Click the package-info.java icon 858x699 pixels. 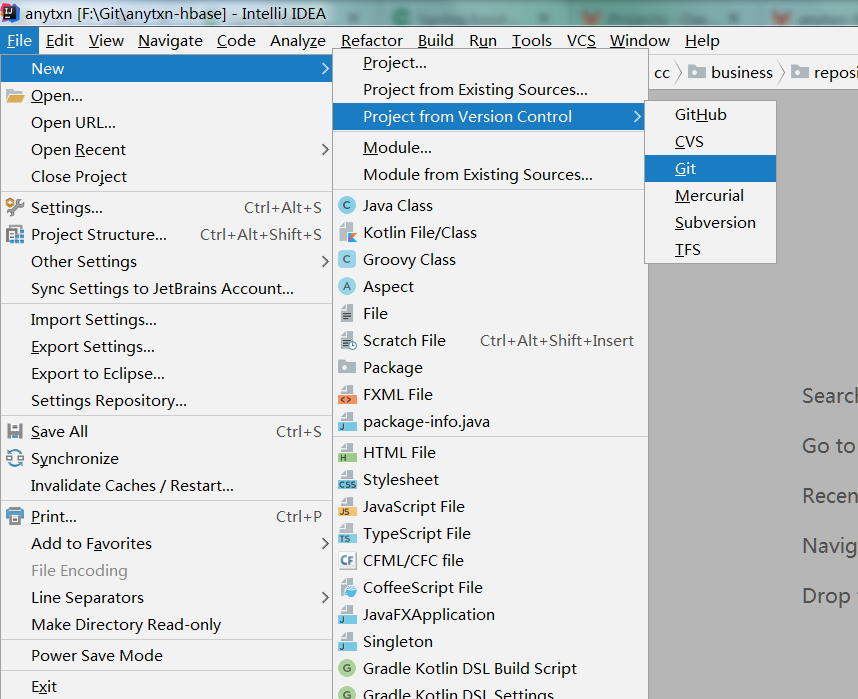(x=347, y=421)
